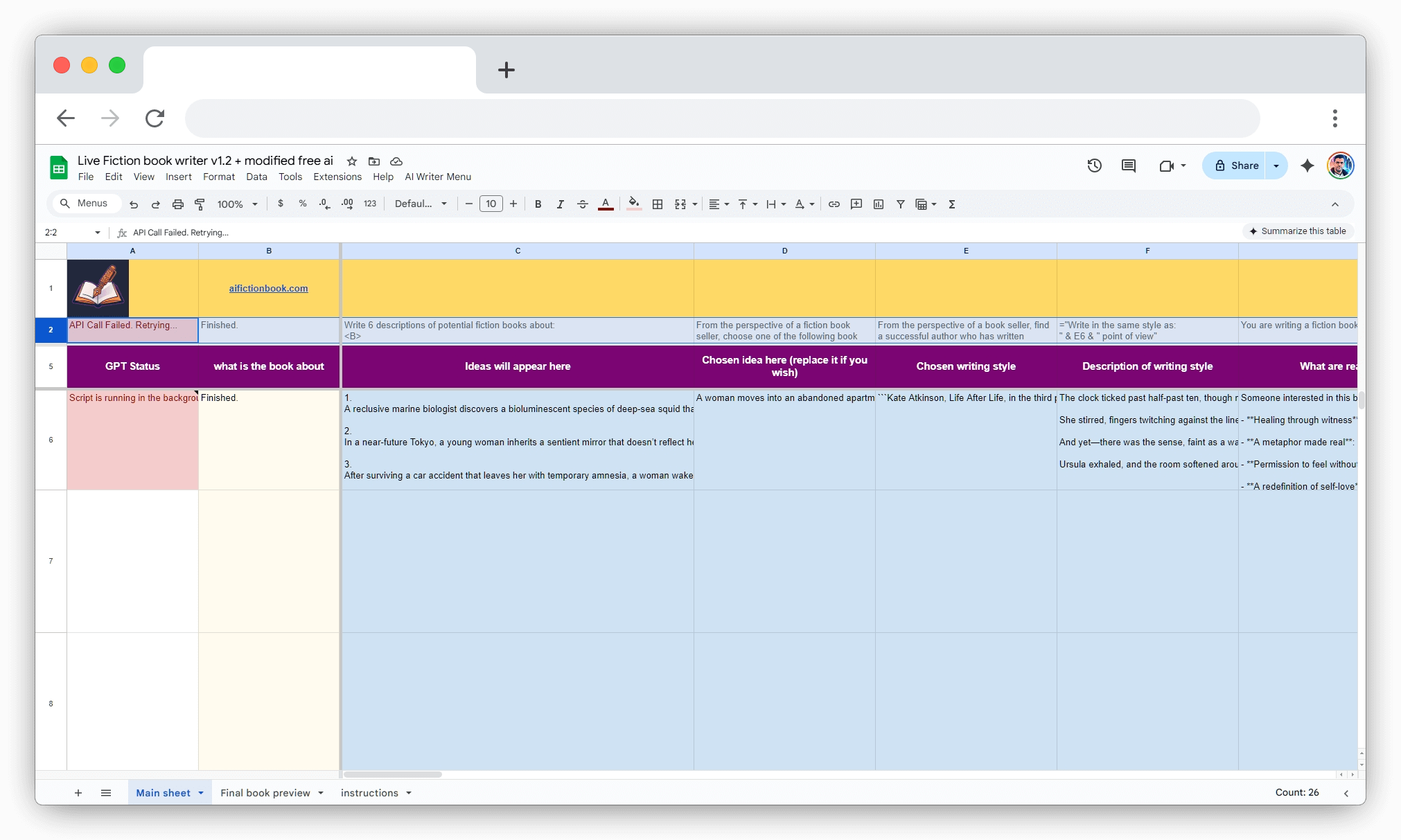The height and width of the screenshot is (840, 1401).
Task: Expand the merge cells dropdown arrow
Action: click(x=695, y=204)
